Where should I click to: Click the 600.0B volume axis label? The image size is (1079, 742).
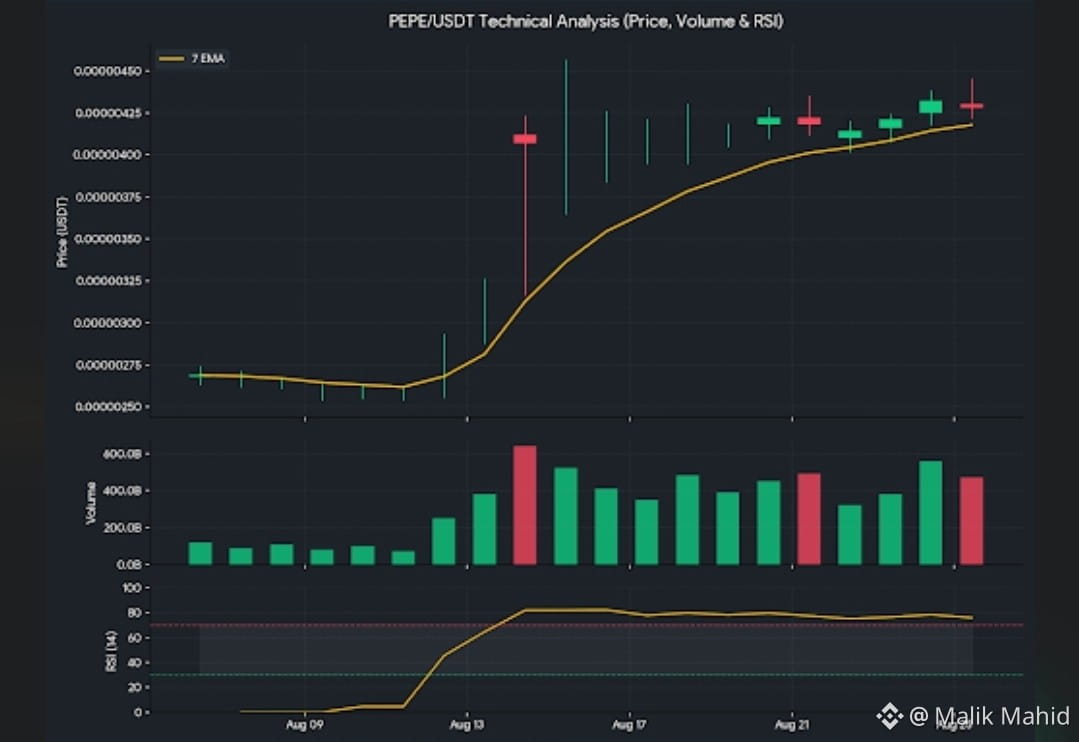pos(122,454)
